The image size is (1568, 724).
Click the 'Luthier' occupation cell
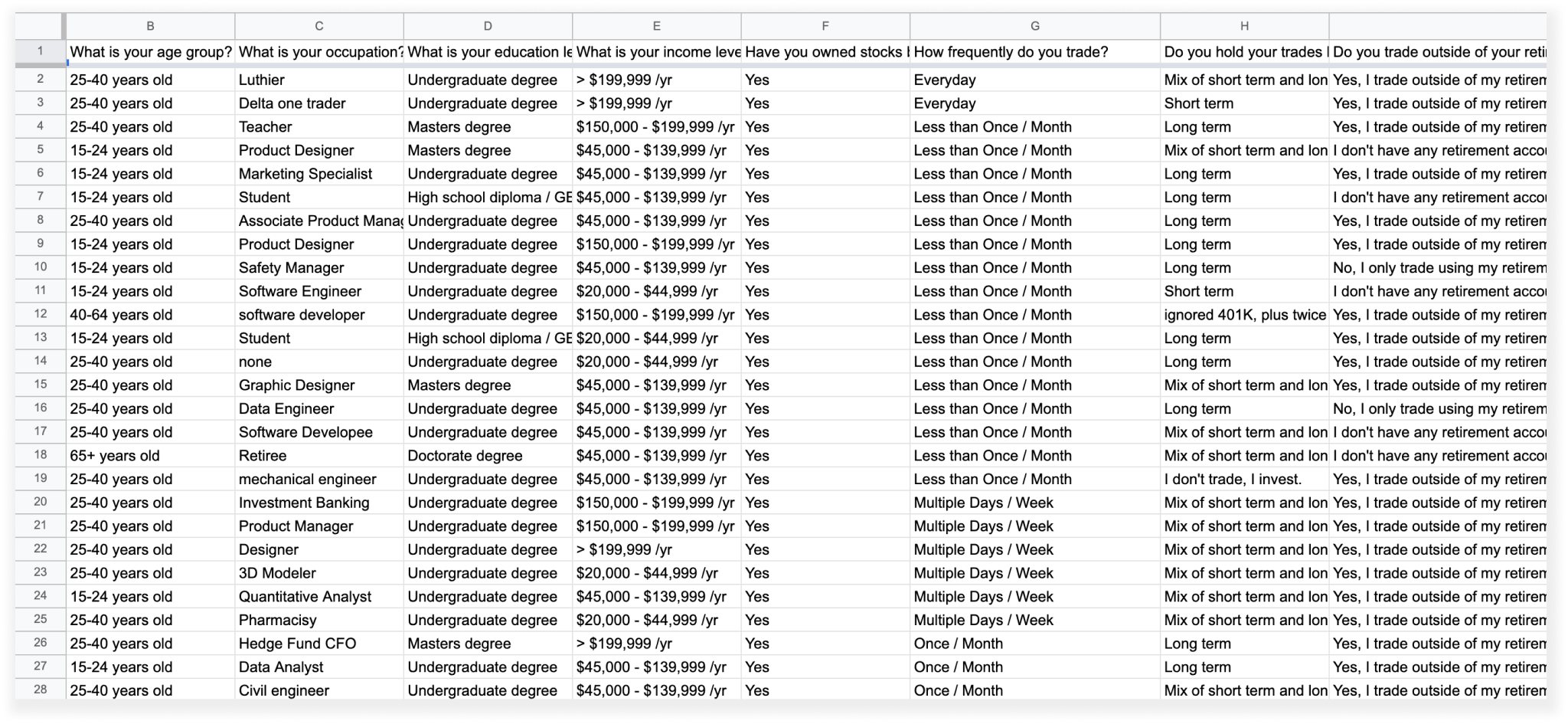[319, 80]
